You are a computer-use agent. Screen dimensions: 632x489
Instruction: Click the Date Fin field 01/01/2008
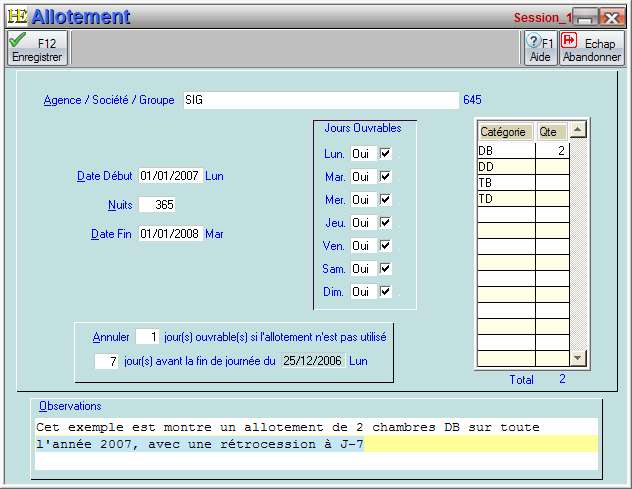coord(170,234)
